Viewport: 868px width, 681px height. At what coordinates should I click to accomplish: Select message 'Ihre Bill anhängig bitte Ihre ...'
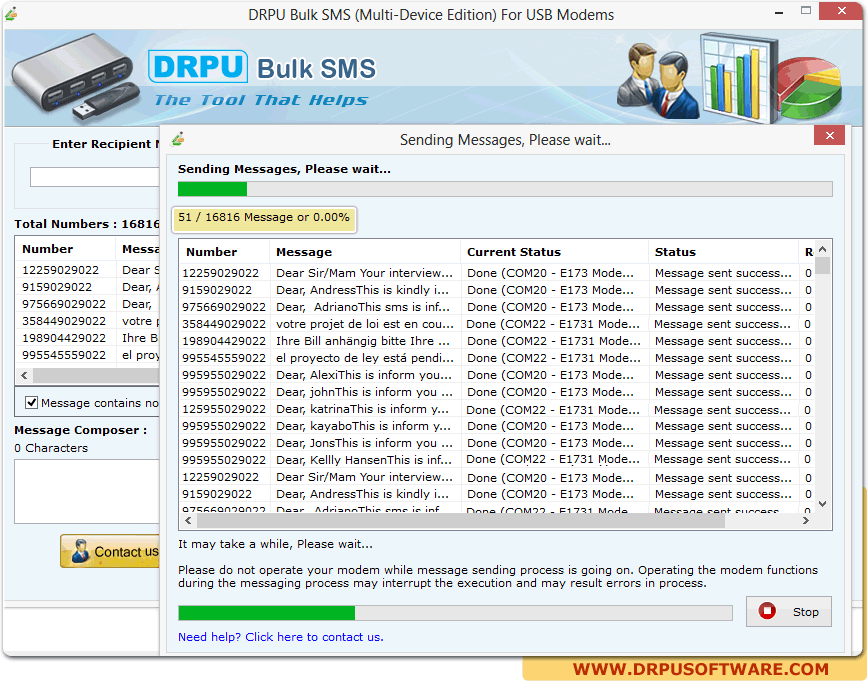click(363, 341)
